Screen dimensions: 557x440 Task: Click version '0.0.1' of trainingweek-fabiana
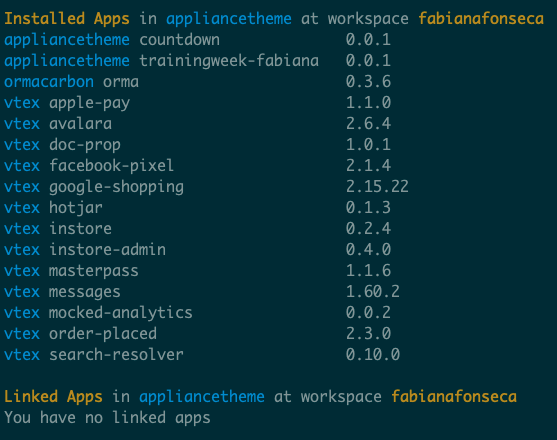point(368,60)
